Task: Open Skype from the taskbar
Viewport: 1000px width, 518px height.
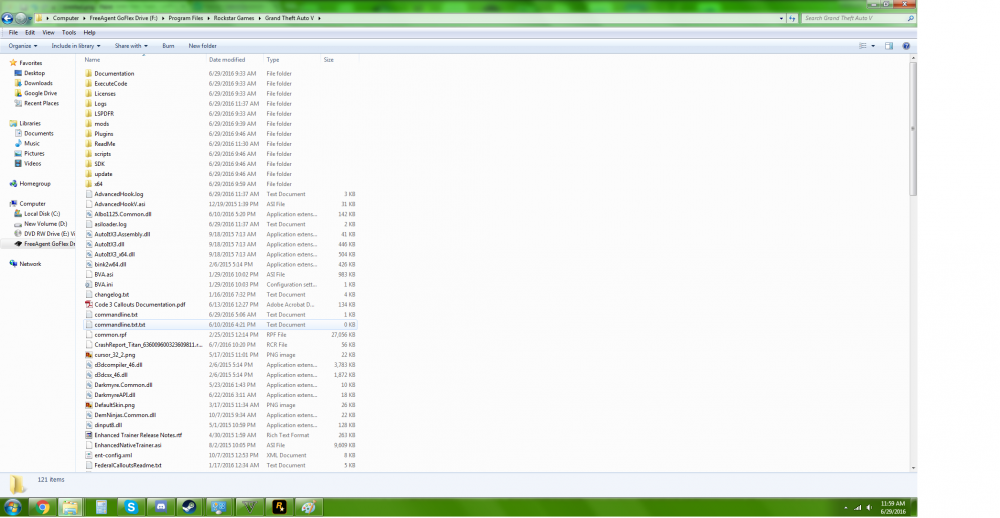Action: 131,507
